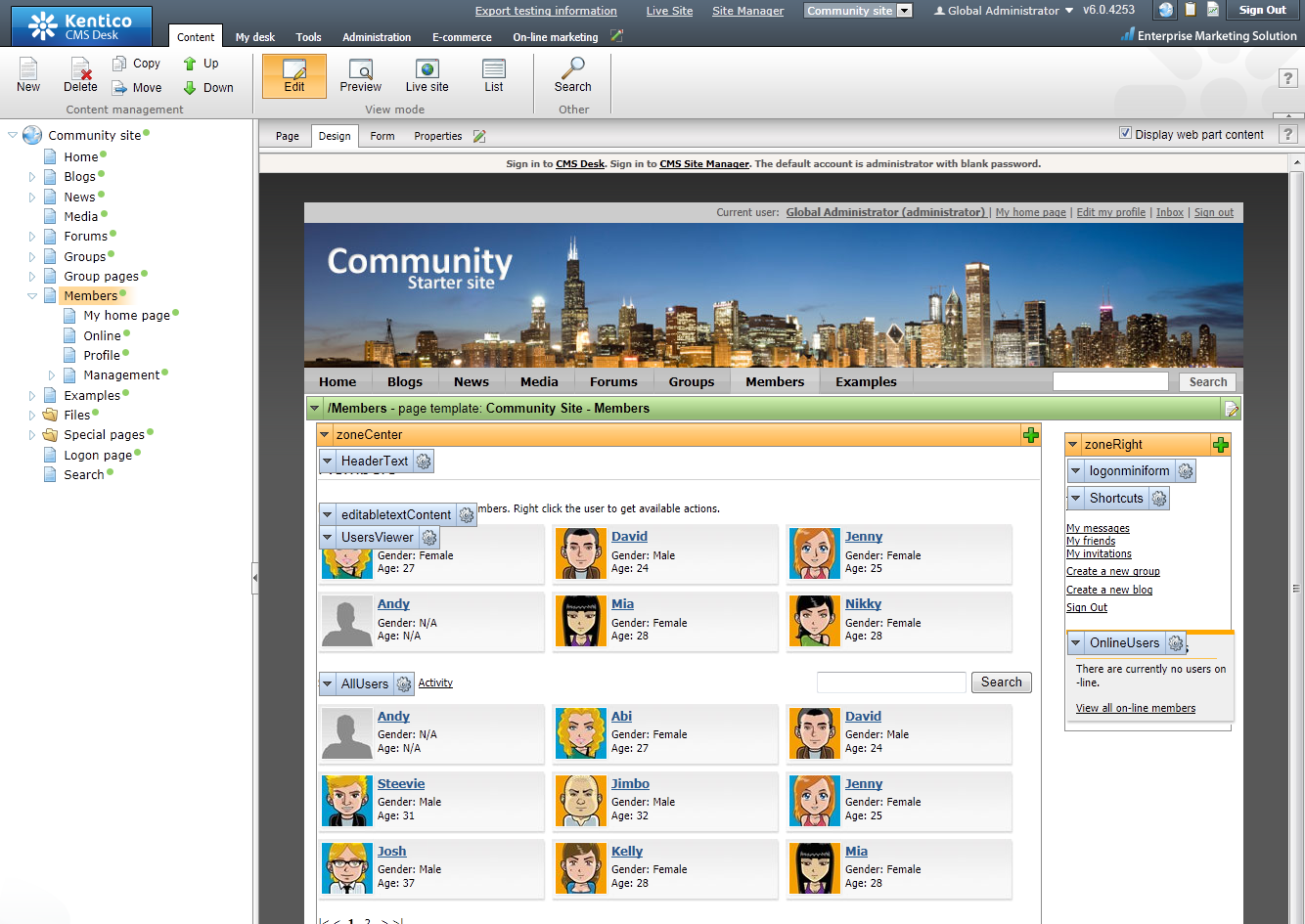
Task: Open OnlineUsers web part configuration gear
Action: point(1176,643)
